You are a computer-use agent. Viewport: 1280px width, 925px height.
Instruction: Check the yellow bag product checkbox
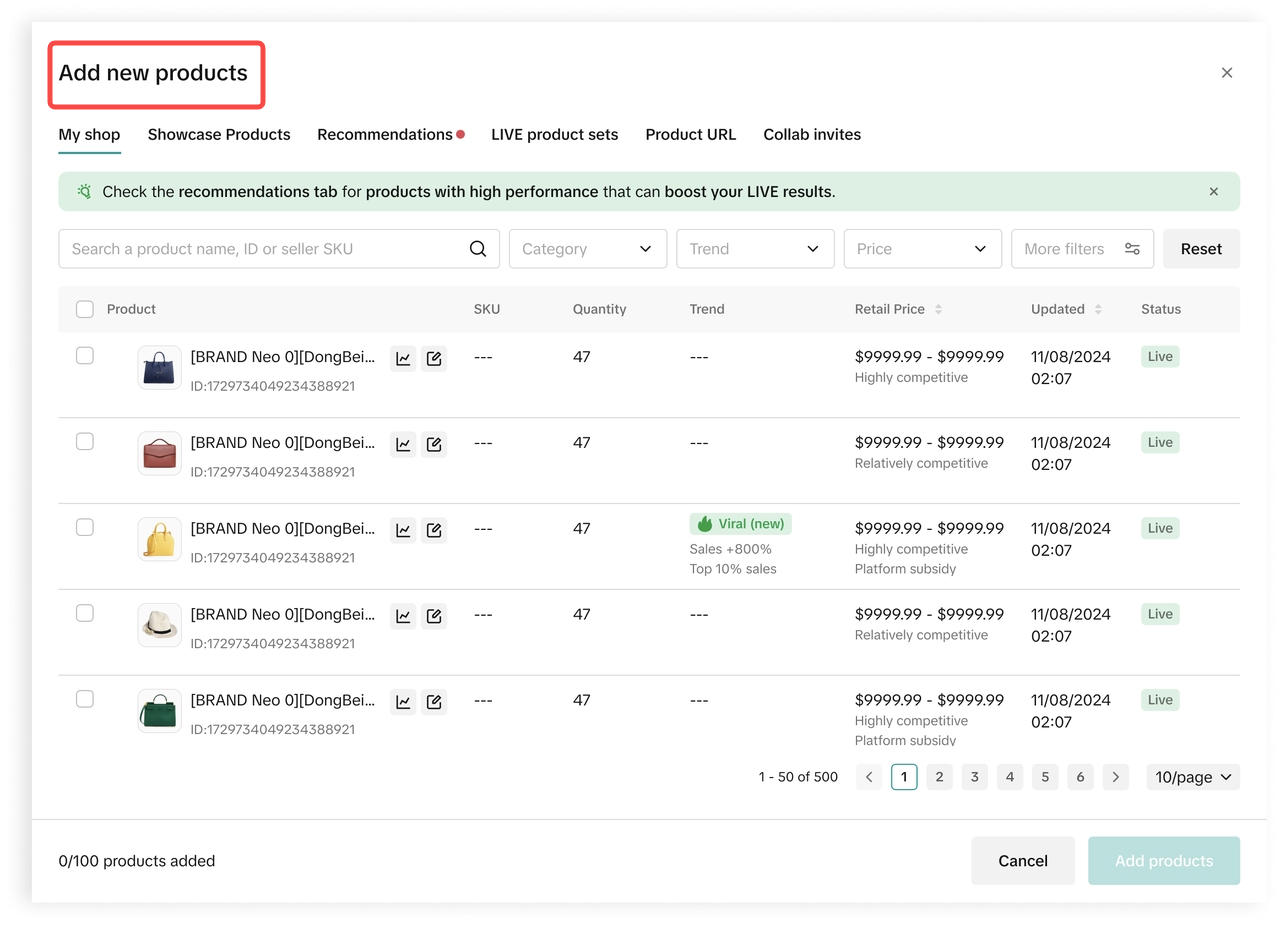click(x=85, y=528)
